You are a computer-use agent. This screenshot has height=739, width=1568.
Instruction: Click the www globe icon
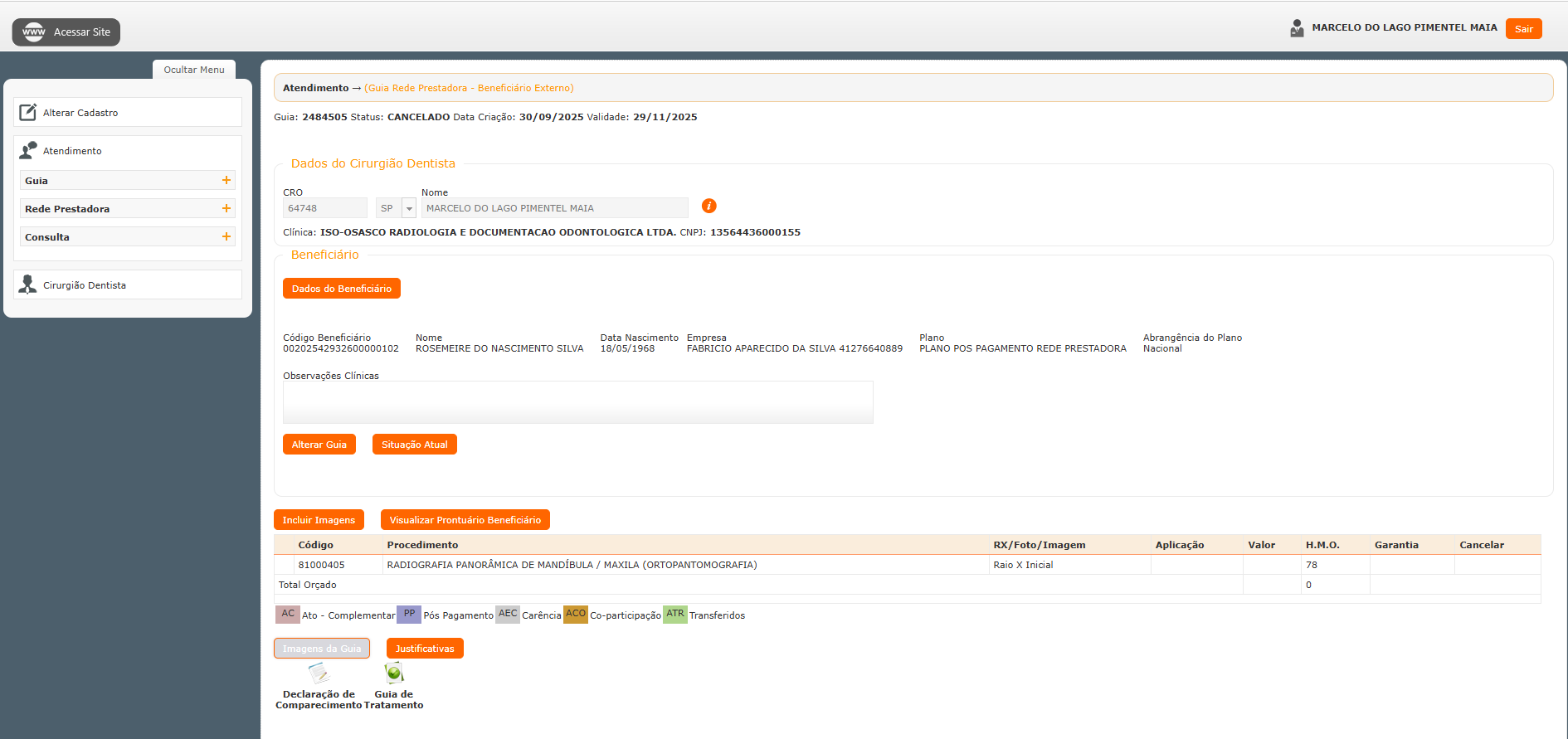tap(34, 32)
